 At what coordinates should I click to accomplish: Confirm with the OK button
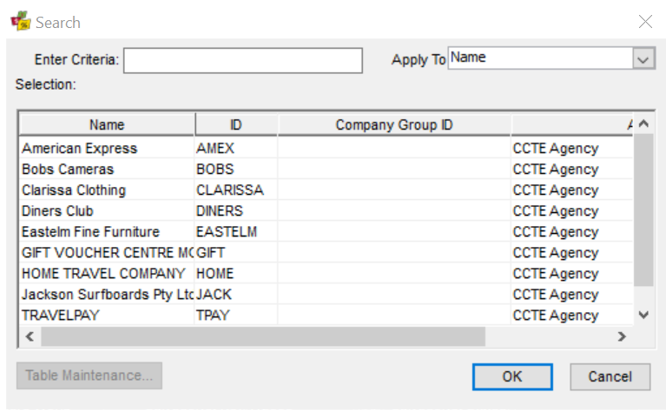[x=512, y=377]
